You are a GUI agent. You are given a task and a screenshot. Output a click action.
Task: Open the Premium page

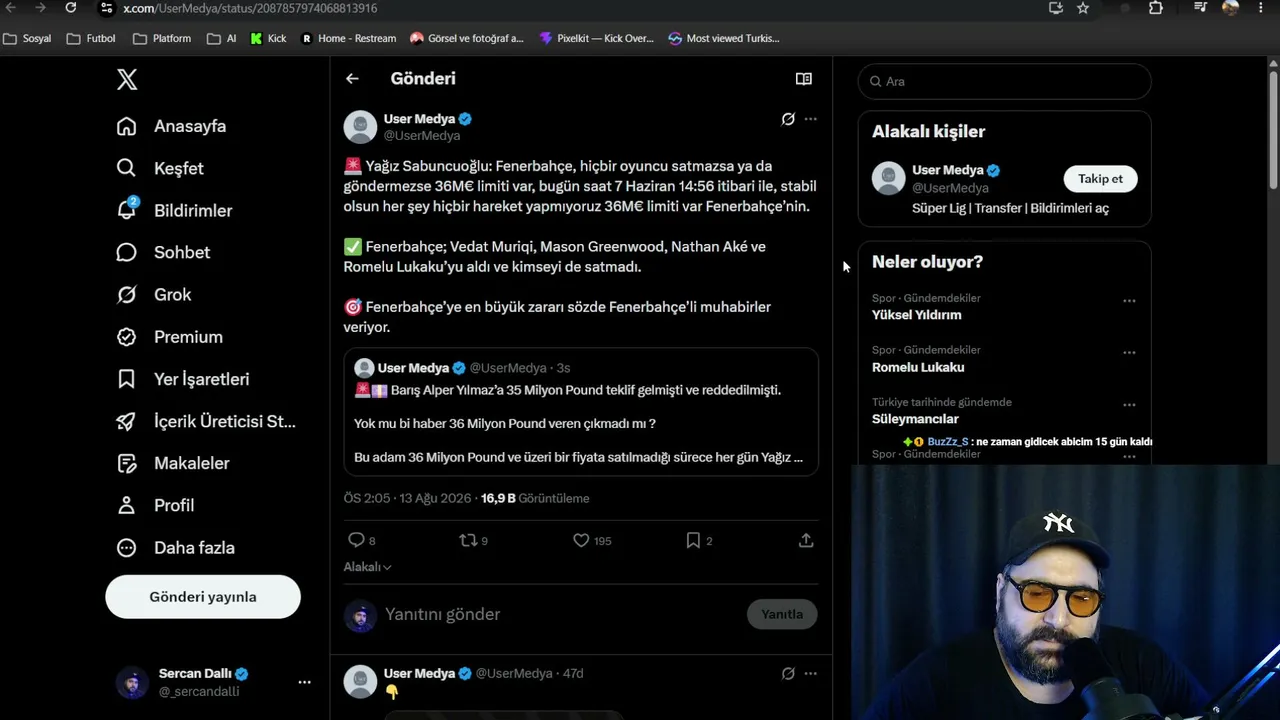pos(169,337)
